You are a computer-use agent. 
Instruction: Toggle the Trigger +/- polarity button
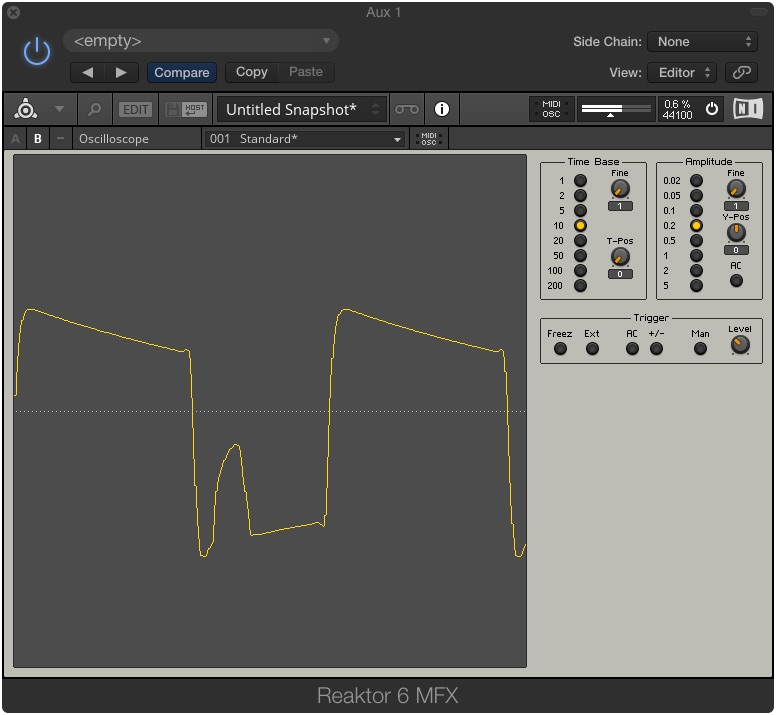pos(656,349)
